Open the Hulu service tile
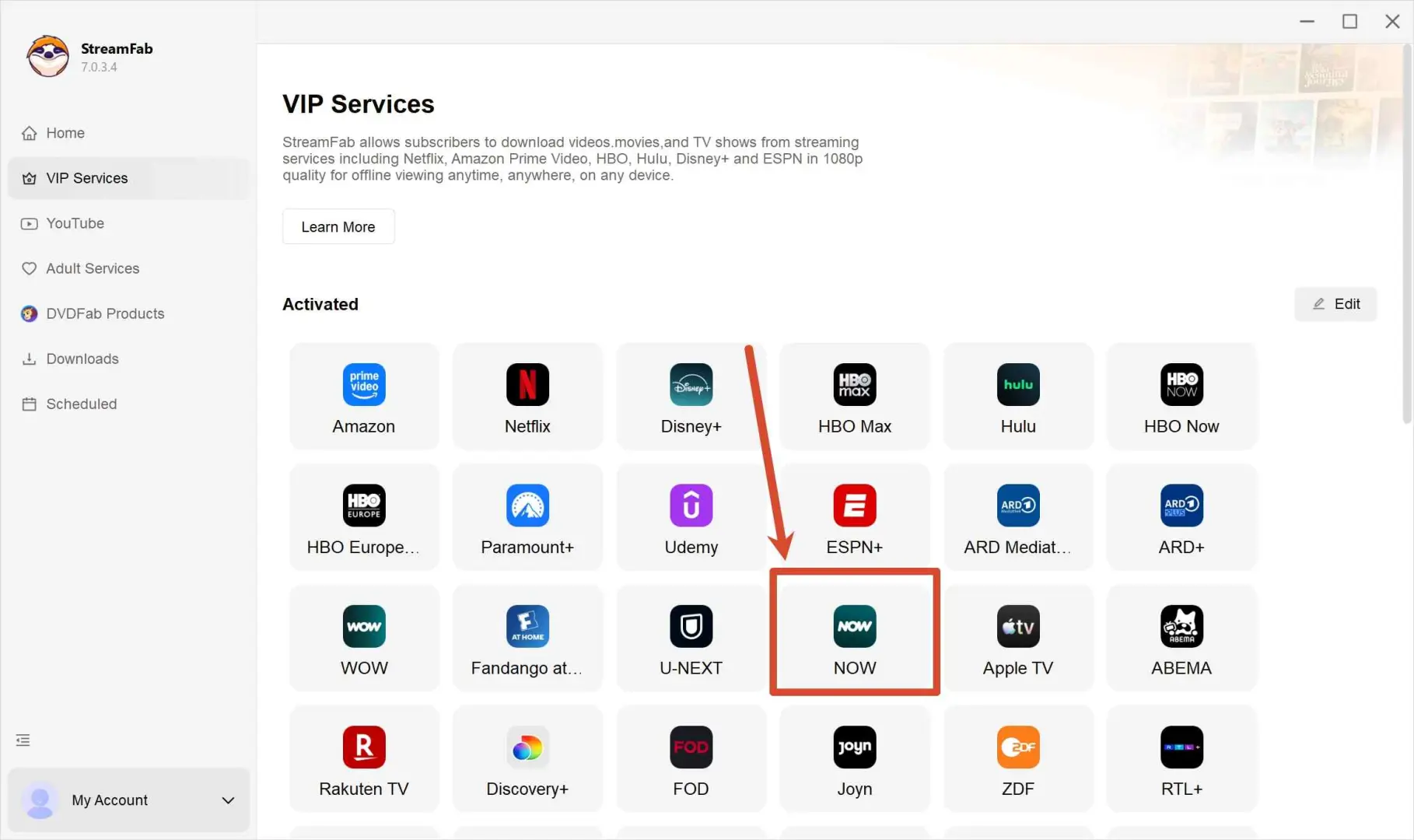 click(1018, 397)
